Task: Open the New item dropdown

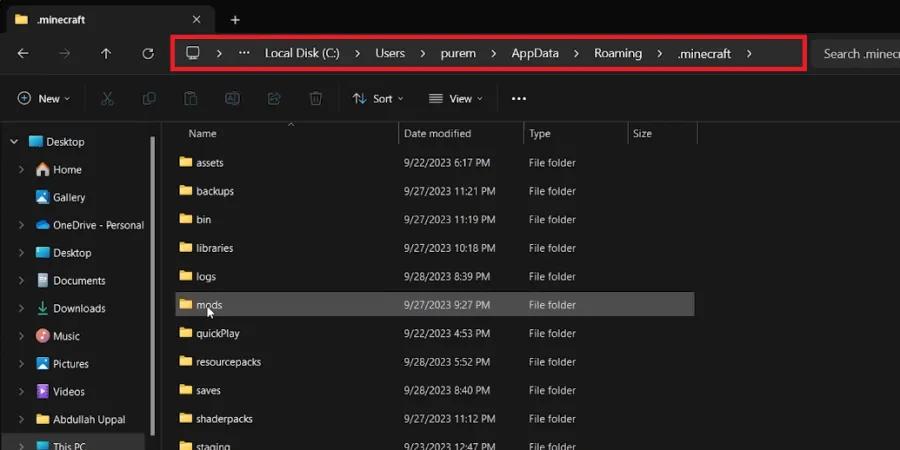Action: 44,99
